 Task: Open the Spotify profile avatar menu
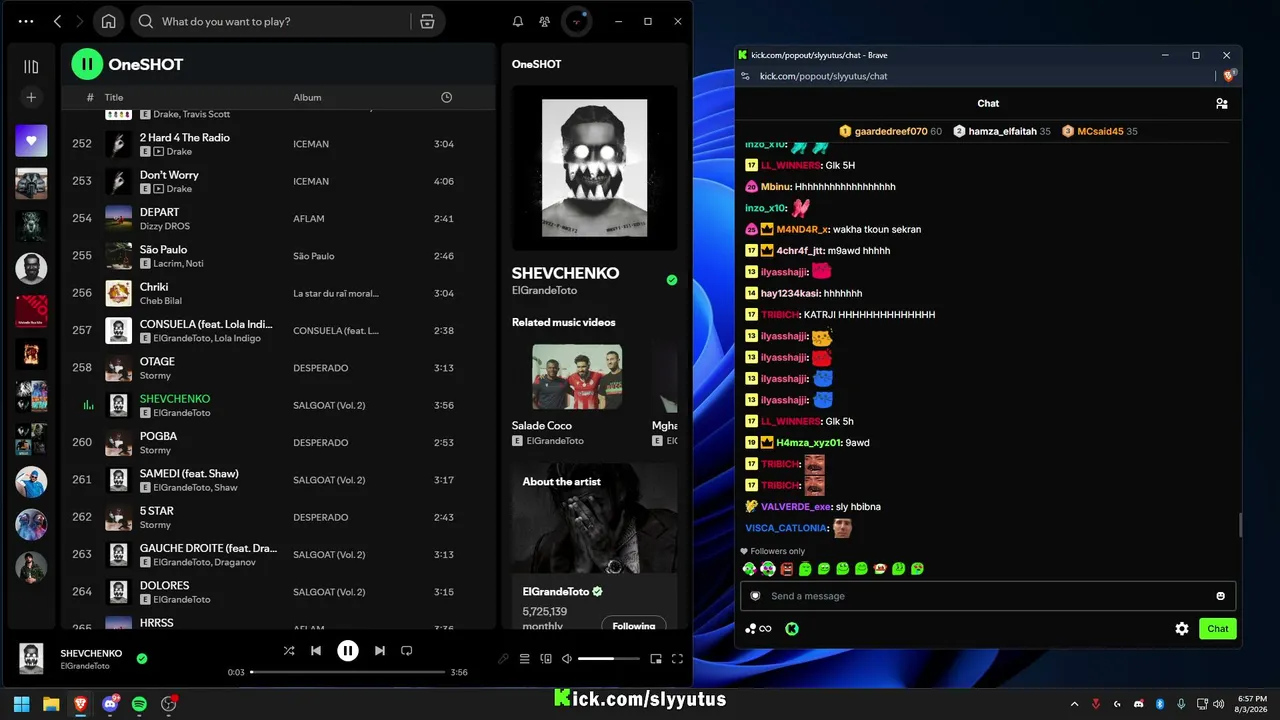(x=577, y=21)
